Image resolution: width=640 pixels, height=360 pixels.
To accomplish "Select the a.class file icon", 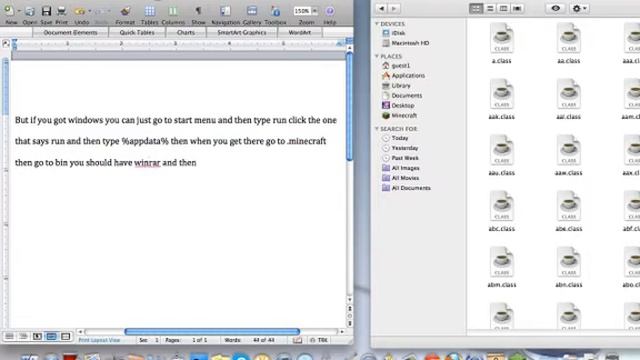I will [502, 38].
